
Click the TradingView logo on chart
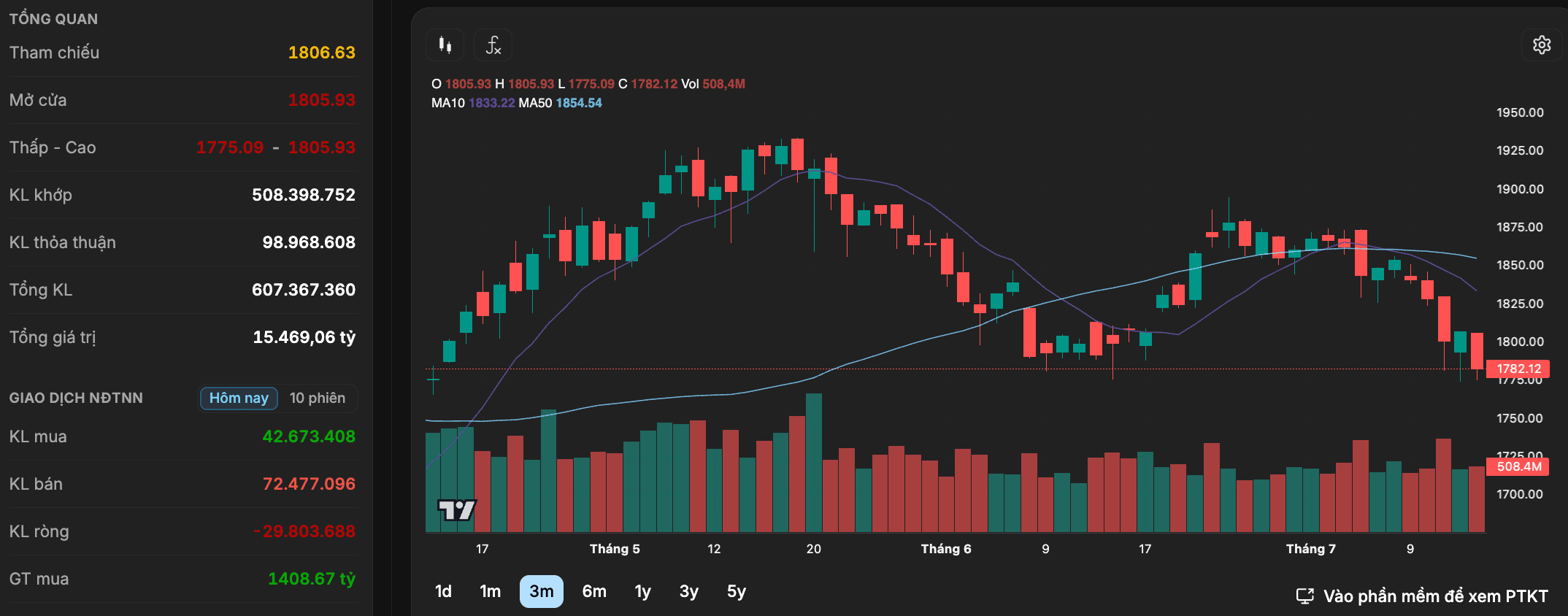(x=457, y=509)
